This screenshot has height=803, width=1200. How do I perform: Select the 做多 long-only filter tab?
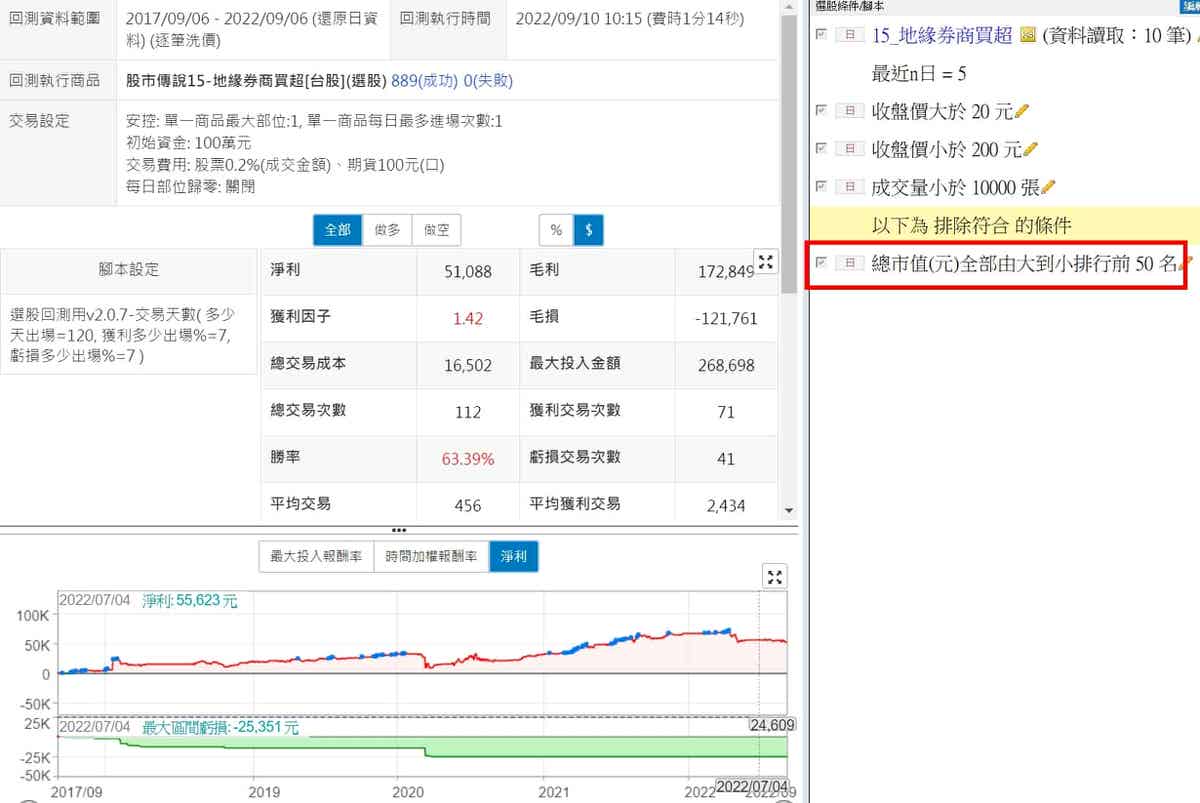[387, 230]
